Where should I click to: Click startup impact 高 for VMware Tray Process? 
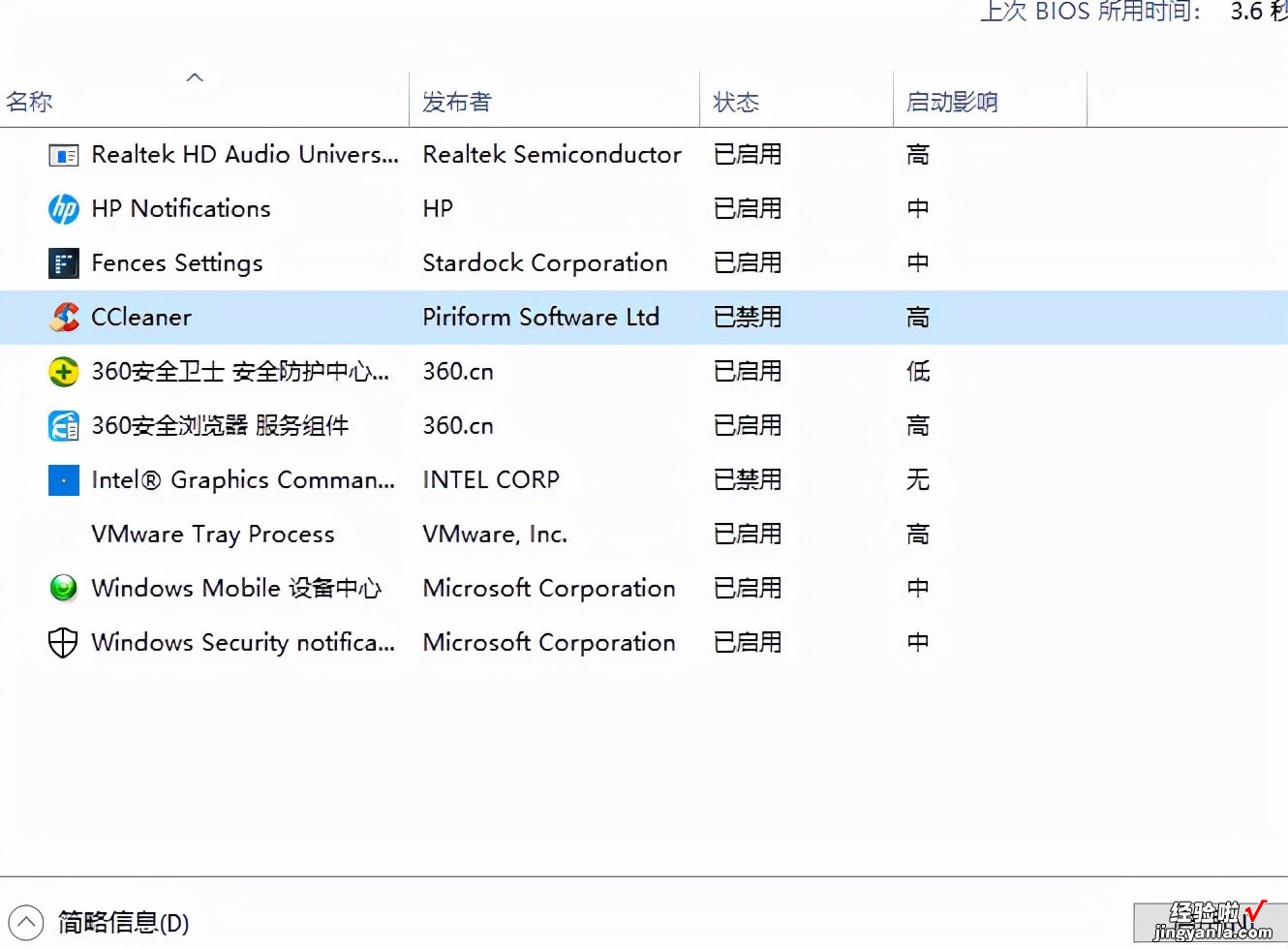point(918,535)
